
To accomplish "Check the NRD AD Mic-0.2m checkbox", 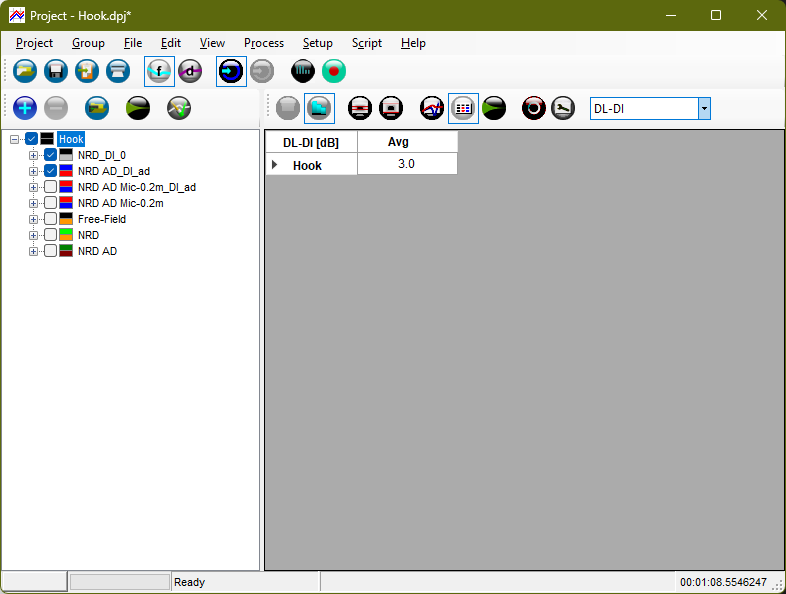I will coord(50,203).
